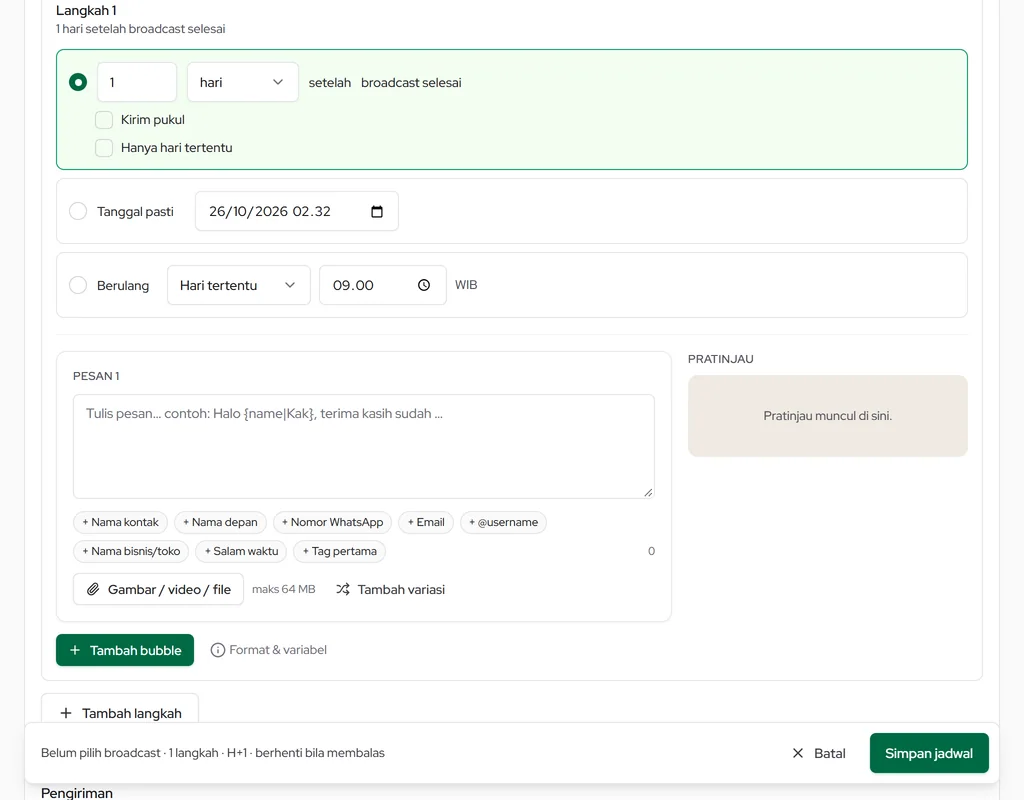Click the WIB timezone label
This screenshot has width=1024, height=800.
point(466,285)
